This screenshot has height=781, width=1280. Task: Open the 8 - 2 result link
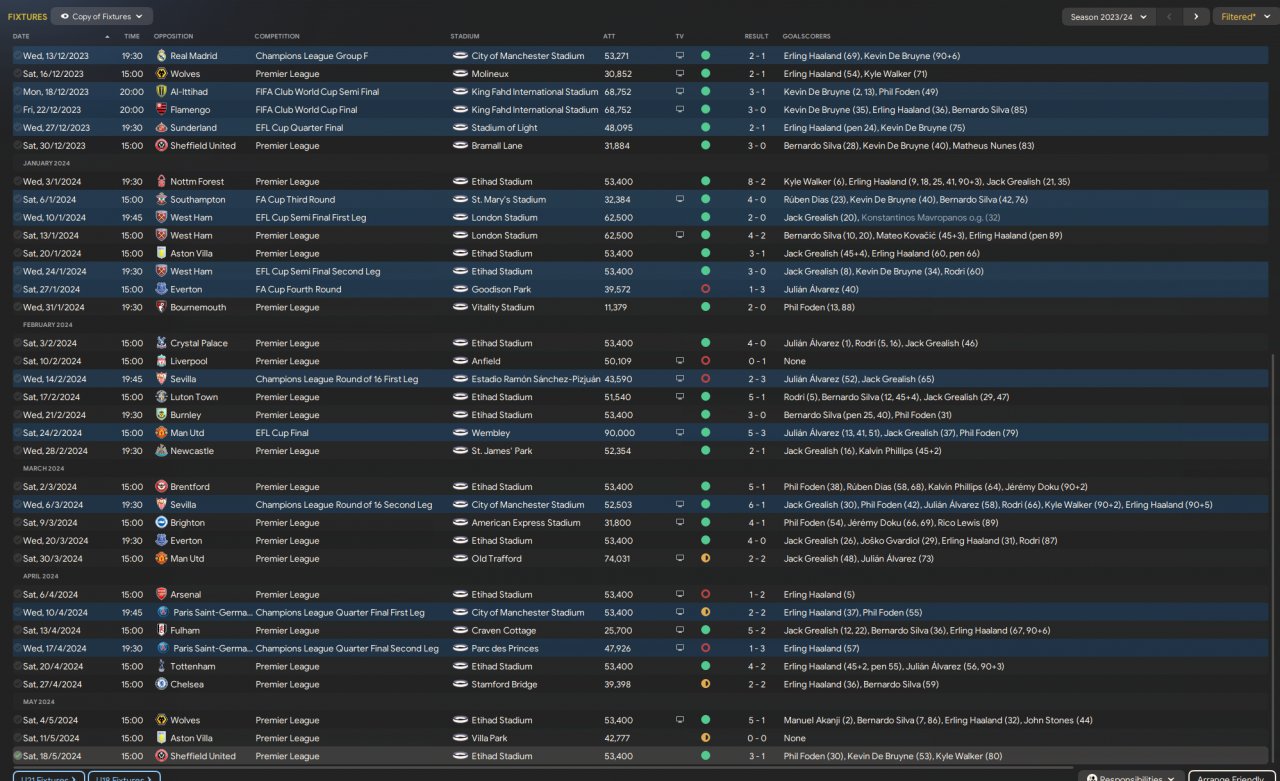tap(757, 182)
